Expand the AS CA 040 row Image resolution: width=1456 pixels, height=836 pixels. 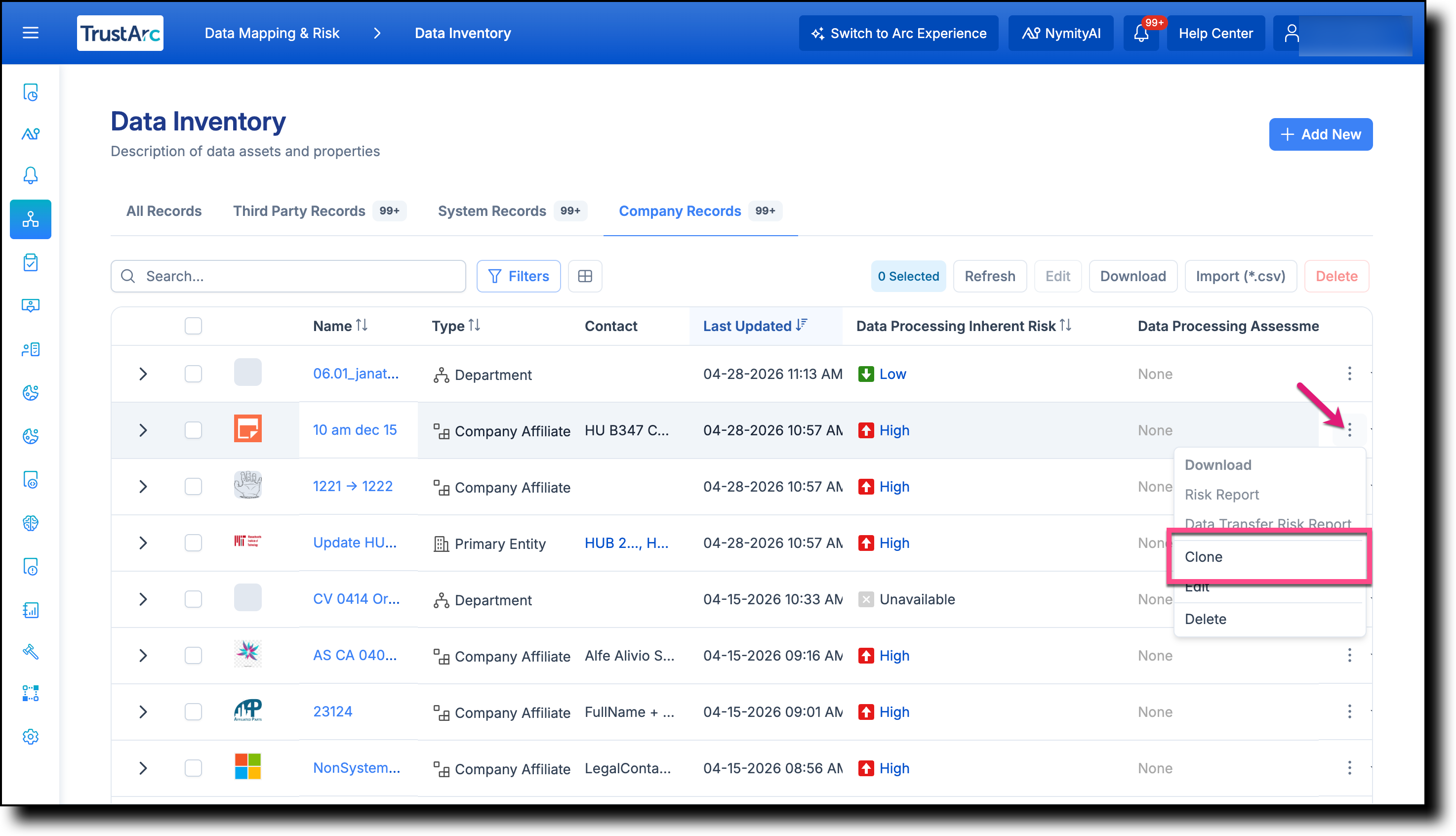click(x=143, y=655)
